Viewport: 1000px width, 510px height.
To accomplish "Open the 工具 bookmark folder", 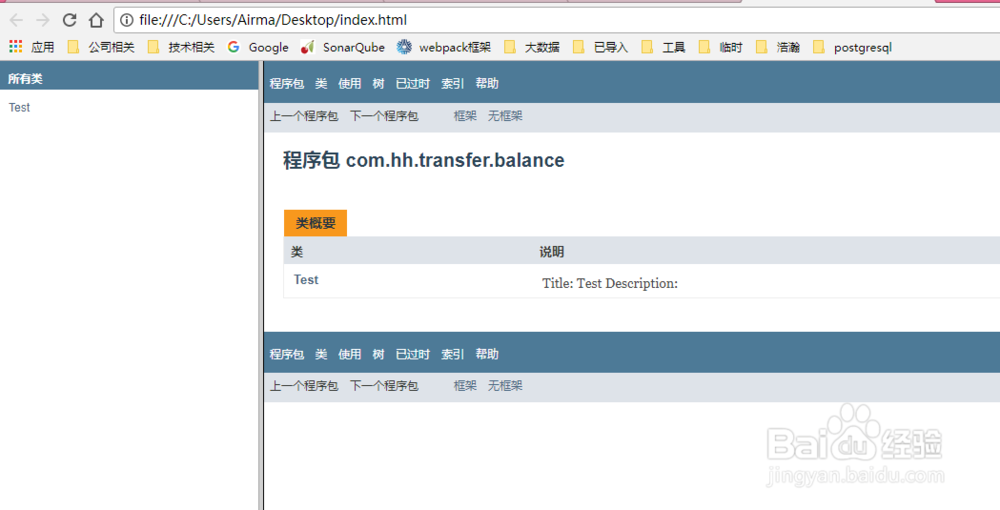I will 664,47.
